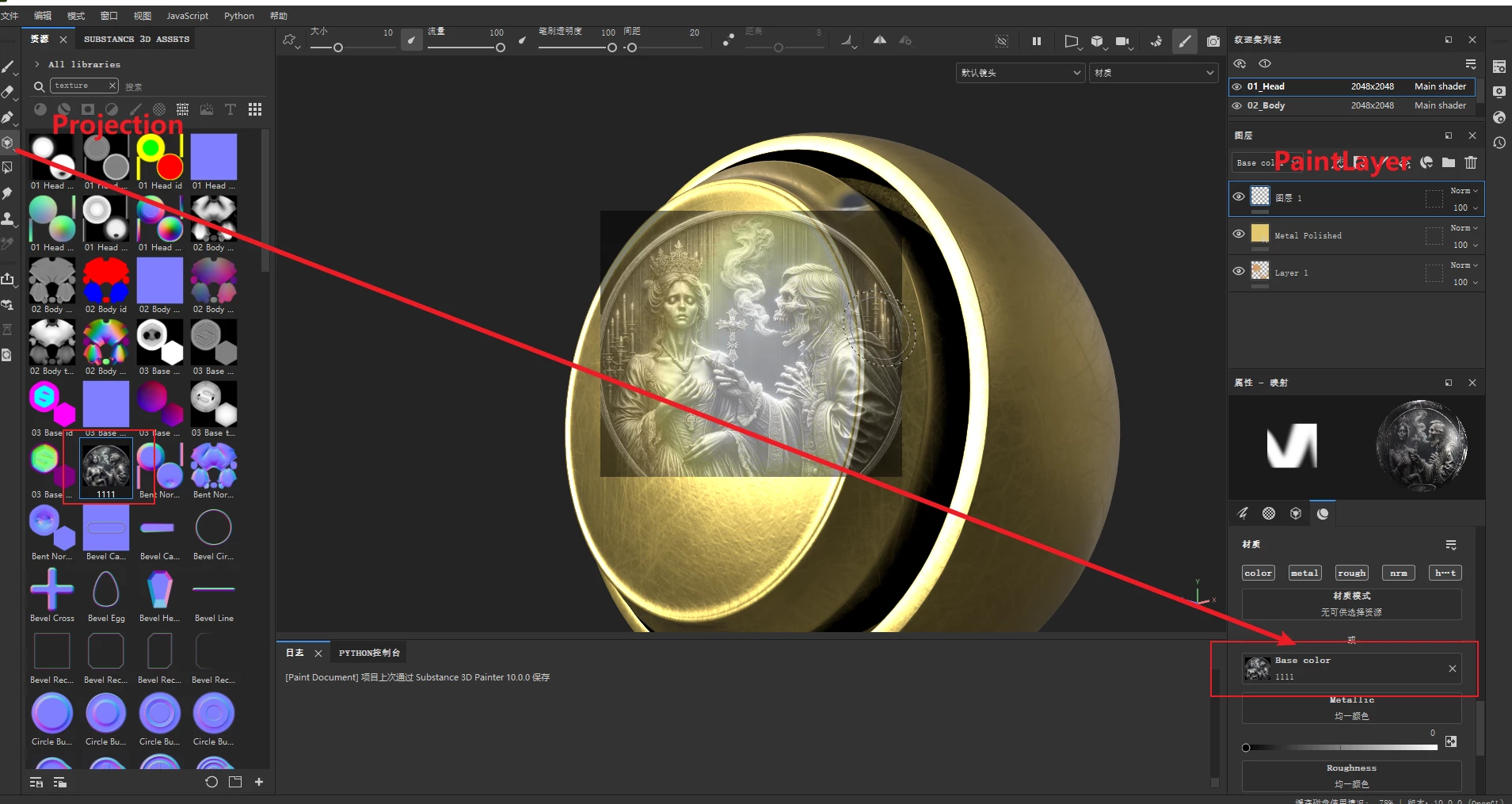Switch to Substance 3D Assets tab
Image resolution: width=1512 pixels, height=804 pixels.
(137, 39)
